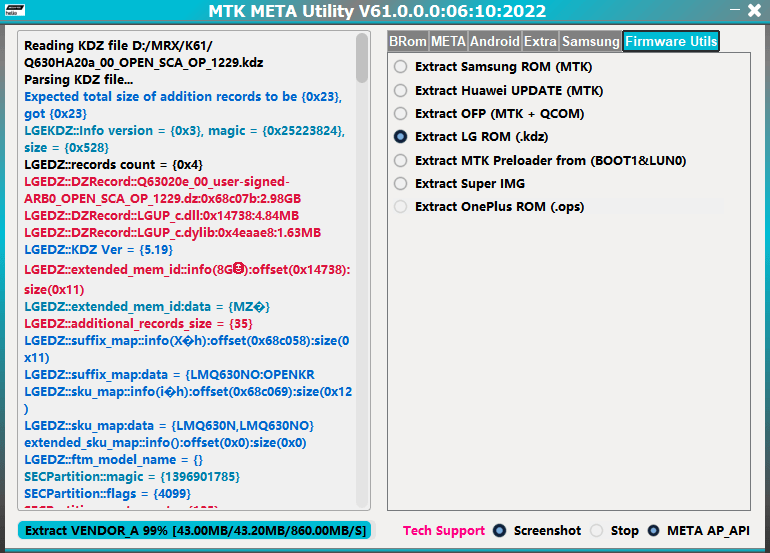770x553 pixels.
Task: Click log entry LGUP_c.dll DZRecord
Action: (162, 216)
